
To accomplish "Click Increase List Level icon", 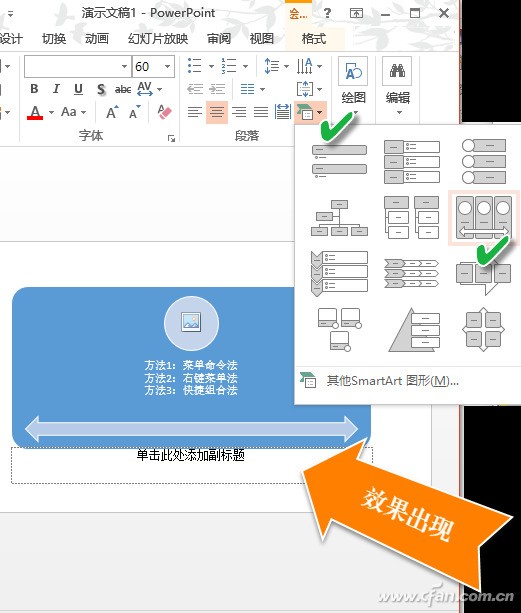I will (x=217, y=89).
